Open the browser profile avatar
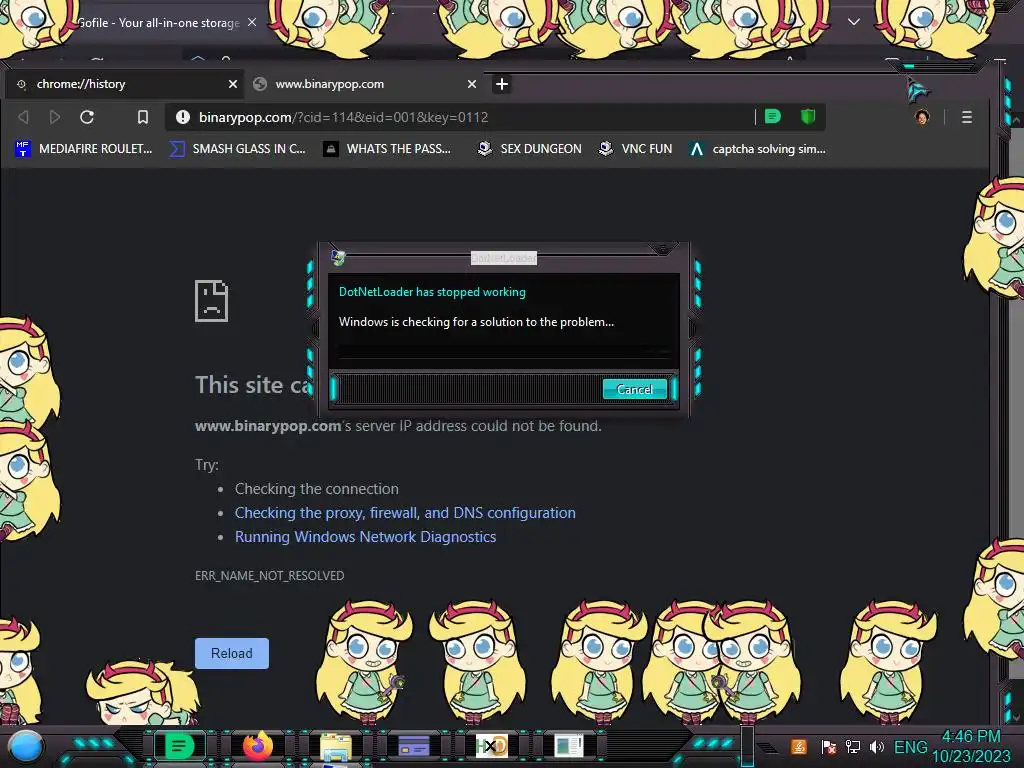This screenshot has height=768, width=1024. pyautogui.click(x=922, y=117)
